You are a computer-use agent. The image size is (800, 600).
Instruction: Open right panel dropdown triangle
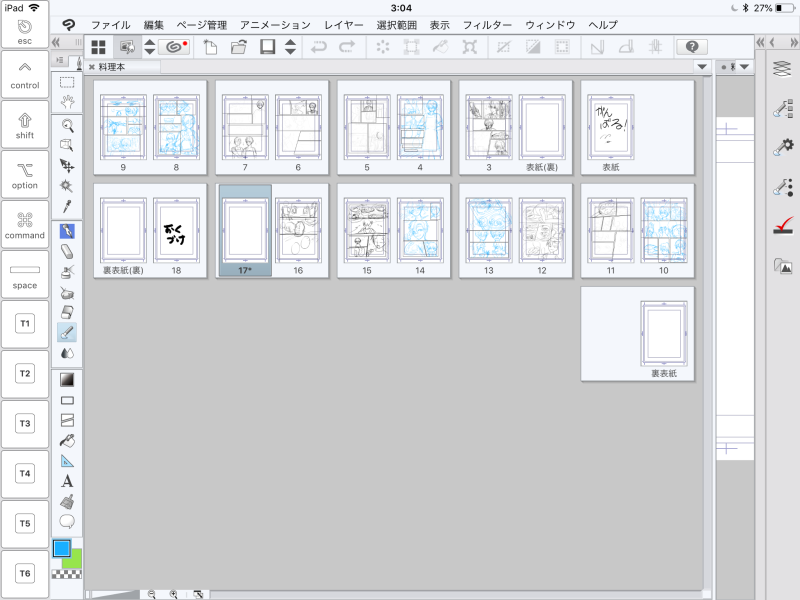tap(744, 67)
